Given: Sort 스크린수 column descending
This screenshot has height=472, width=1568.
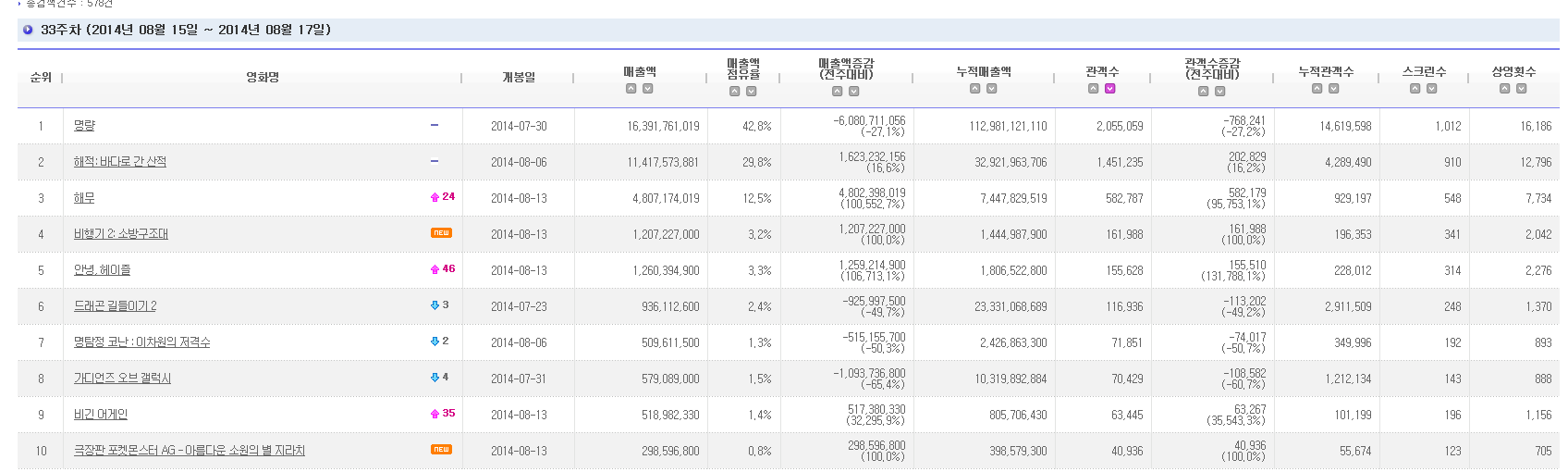Looking at the screenshot, I should (x=1432, y=89).
